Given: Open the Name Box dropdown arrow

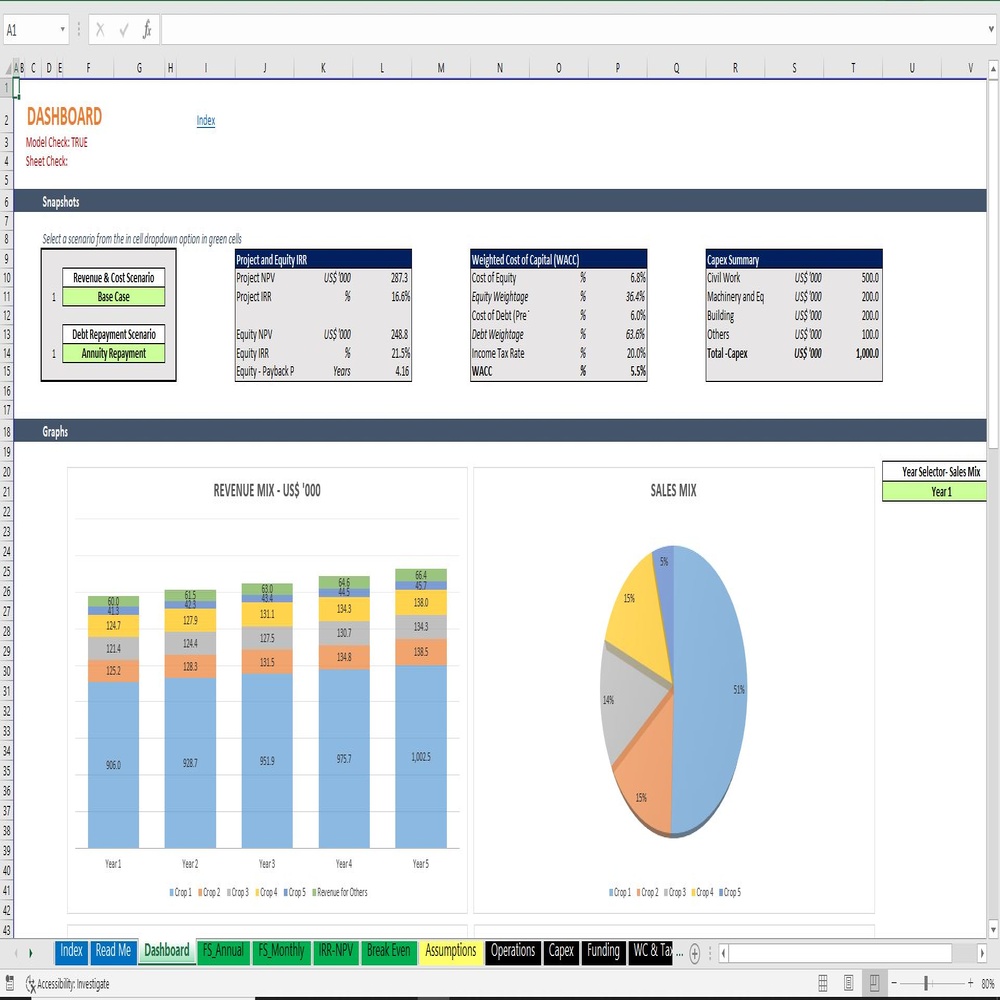Looking at the screenshot, I should [62, 29].
